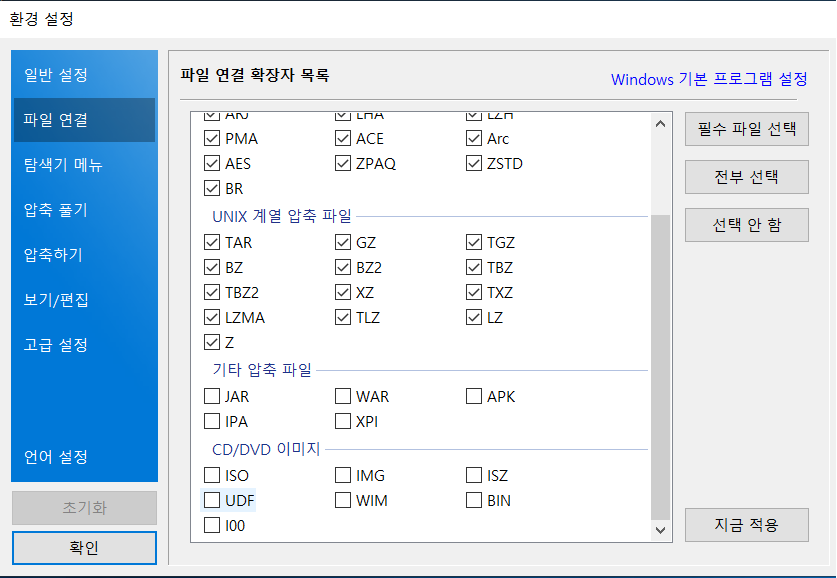Viewport: 837px width, 578px height.
Task: Check the IPA extension box
Action: pos(212,422)
